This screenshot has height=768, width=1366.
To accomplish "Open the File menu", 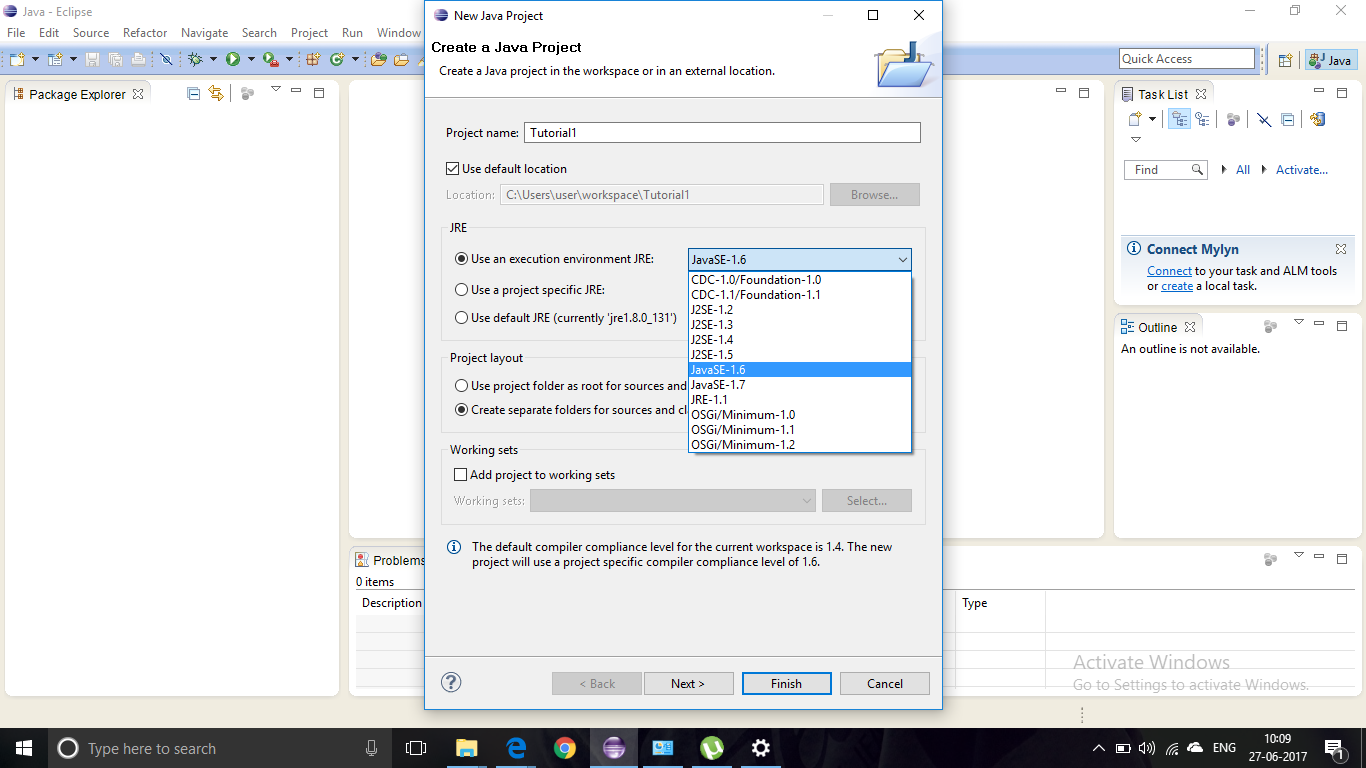I will [x=16, y=33].
